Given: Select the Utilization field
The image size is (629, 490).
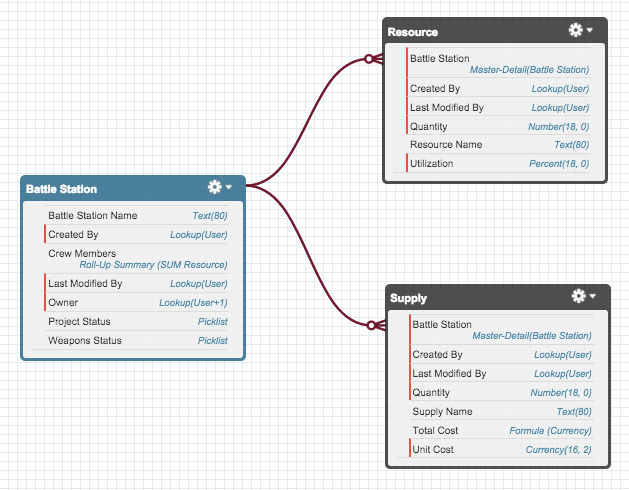Looking at the screenshot, I should tap(499, 163).
